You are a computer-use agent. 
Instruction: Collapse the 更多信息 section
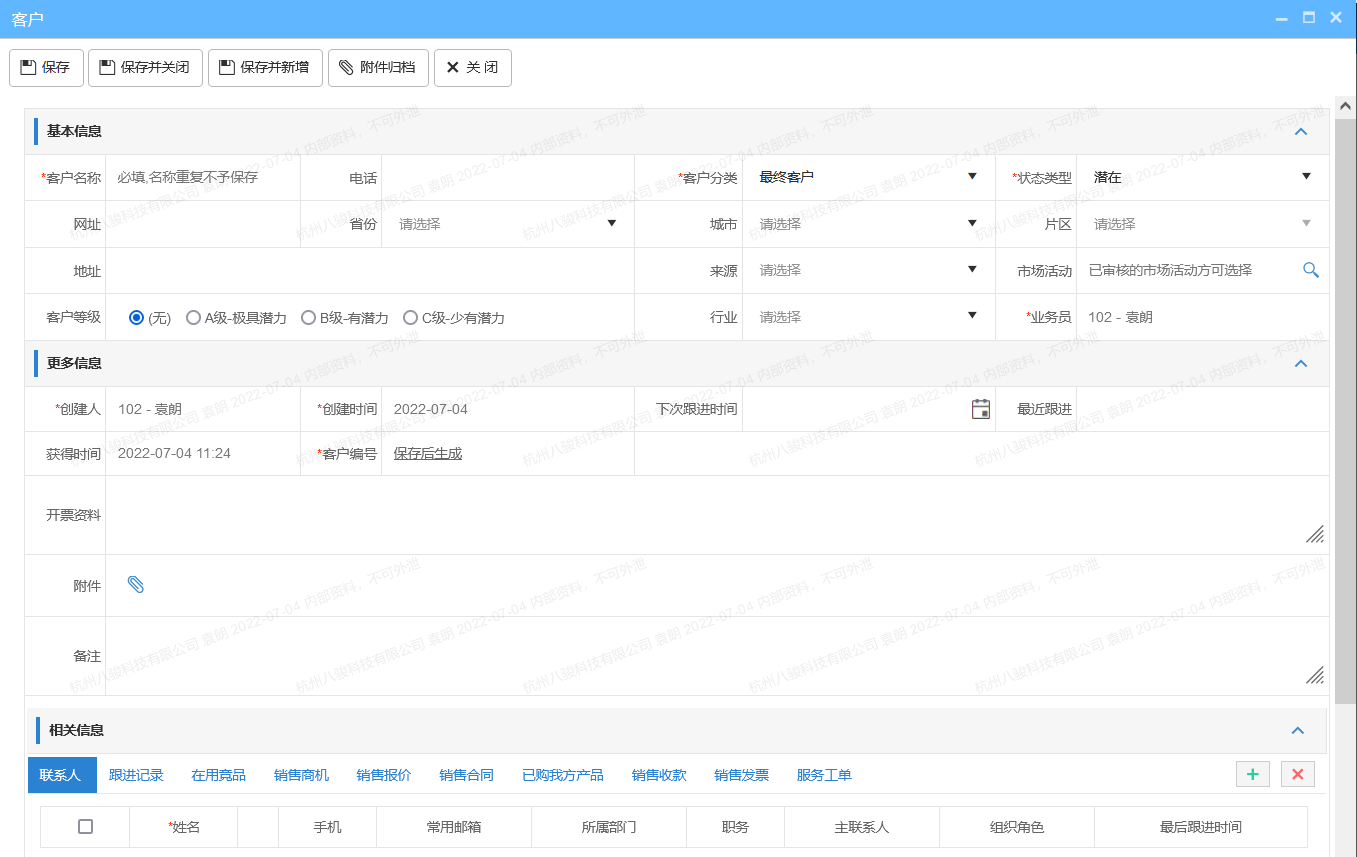[1300, 363]
